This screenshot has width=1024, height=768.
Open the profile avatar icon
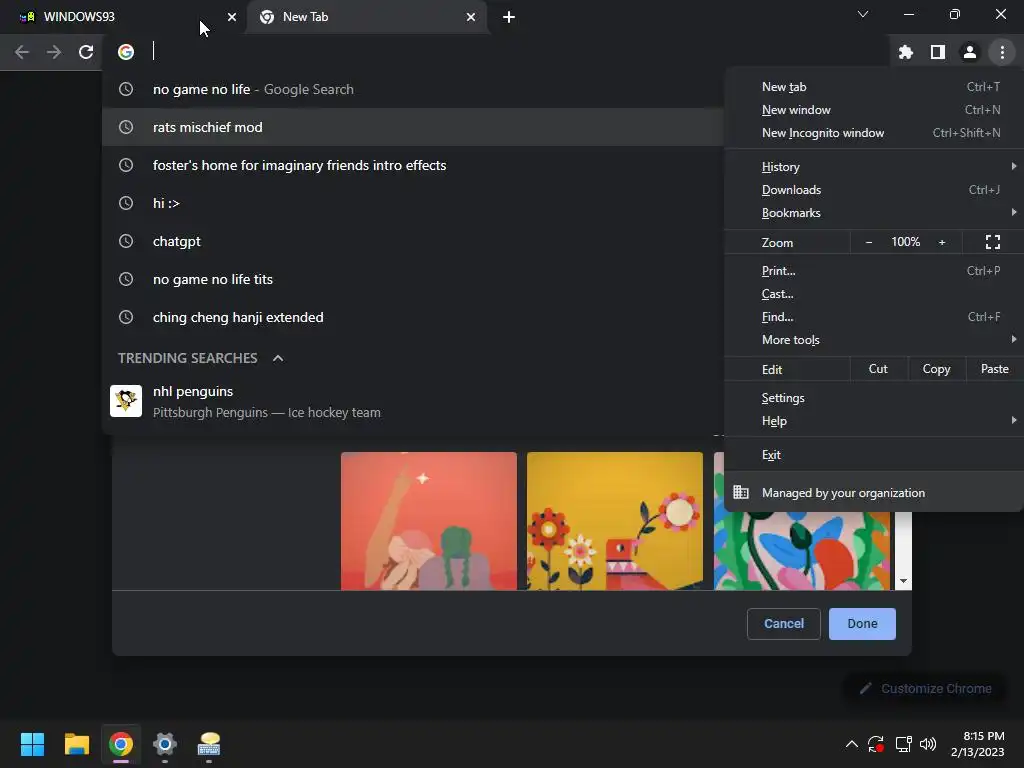[x=970, y=52]
